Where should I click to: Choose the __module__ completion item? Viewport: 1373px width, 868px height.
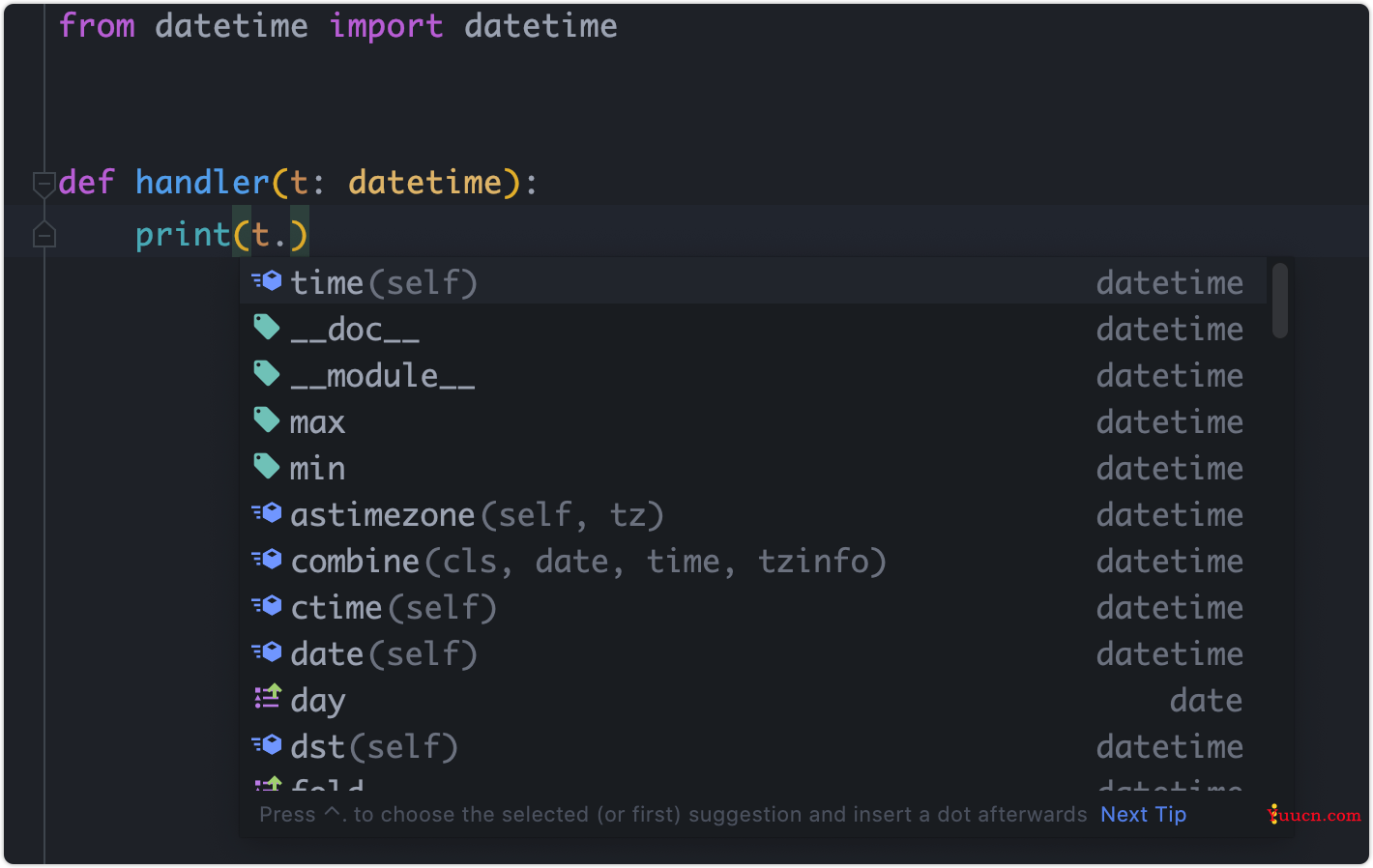pos(752,375)
